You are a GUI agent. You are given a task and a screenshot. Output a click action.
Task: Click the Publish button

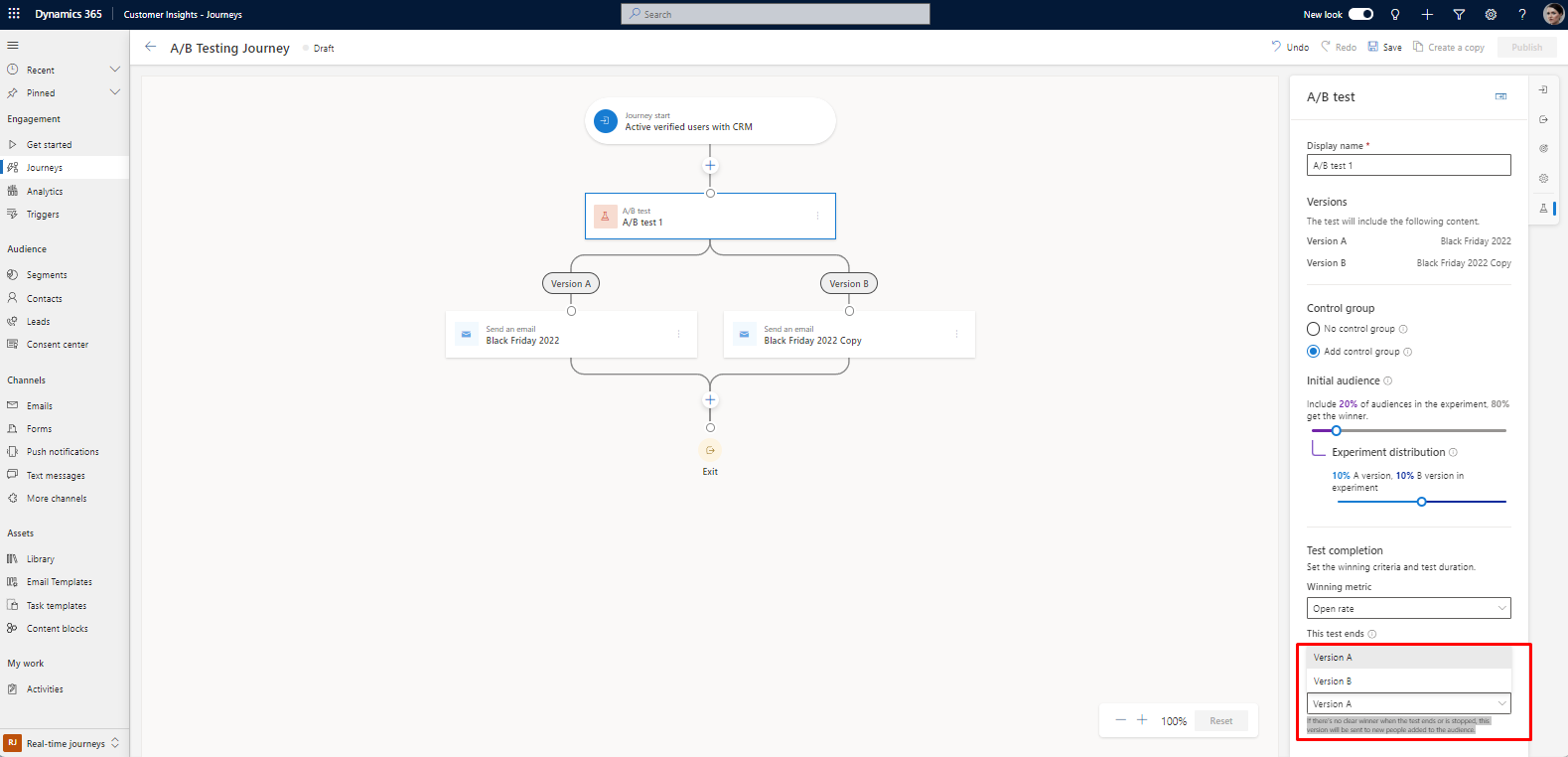[1527, 47]
